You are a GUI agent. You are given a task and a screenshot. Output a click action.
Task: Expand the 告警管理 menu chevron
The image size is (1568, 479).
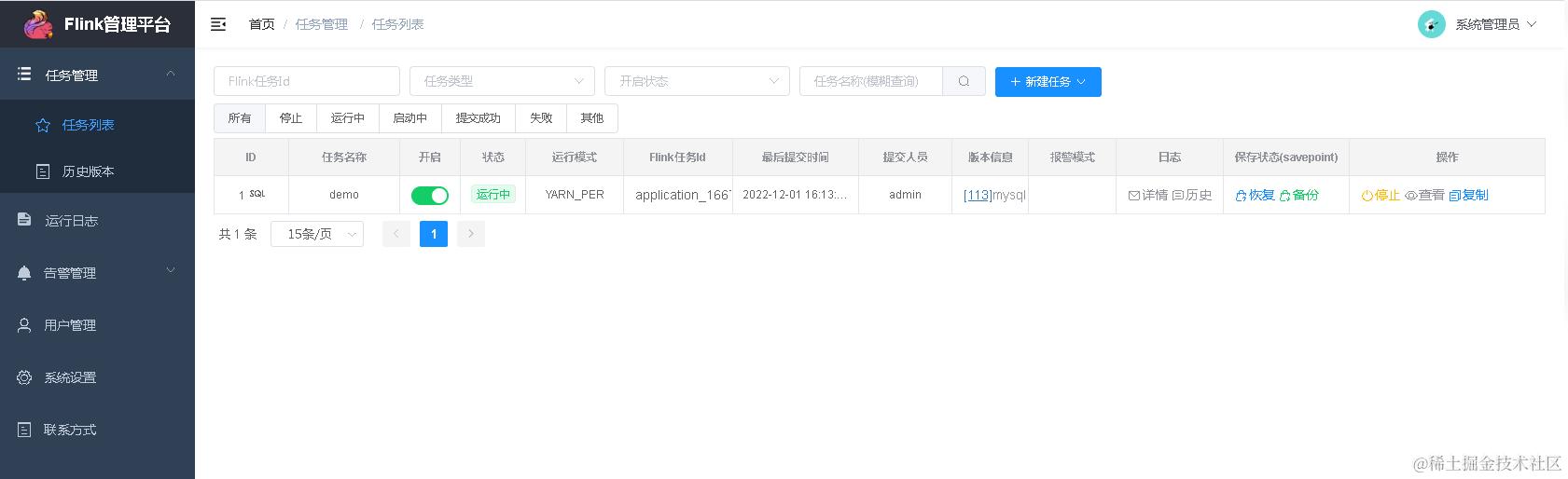click(x=171, y=270)
